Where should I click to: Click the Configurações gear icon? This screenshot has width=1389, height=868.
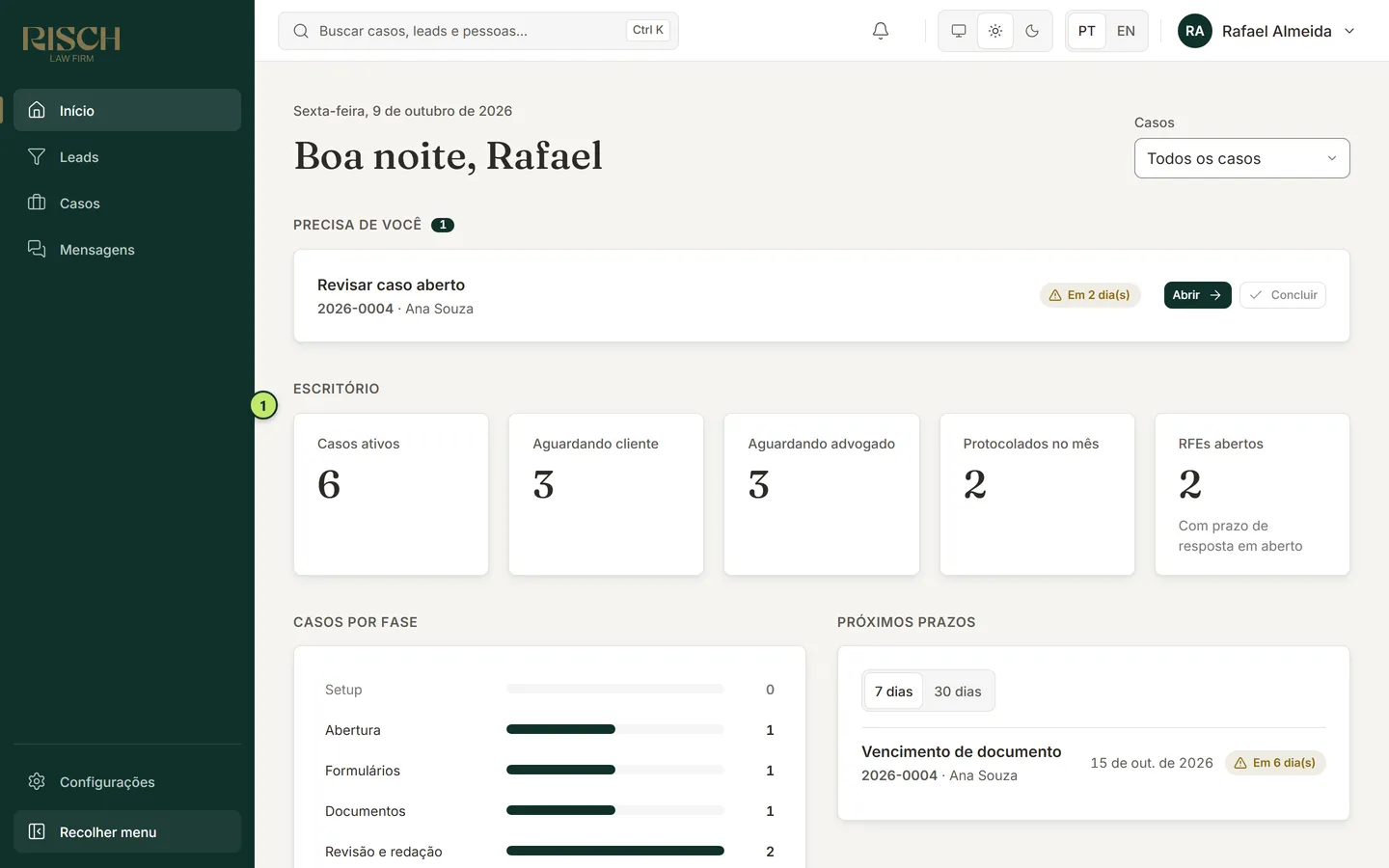[x=37, y=781]
